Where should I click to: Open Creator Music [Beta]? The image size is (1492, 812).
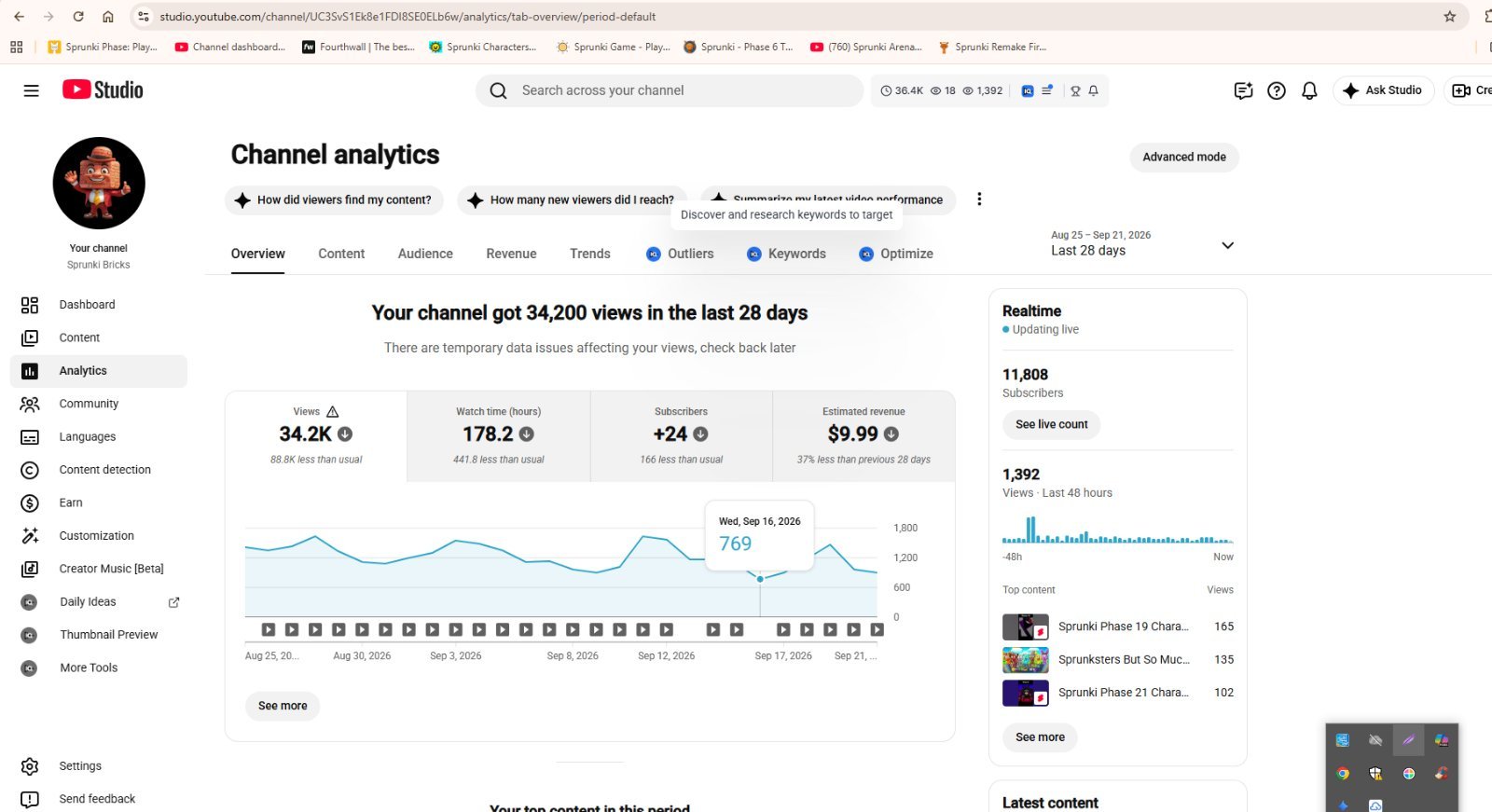tap(98, 569)
